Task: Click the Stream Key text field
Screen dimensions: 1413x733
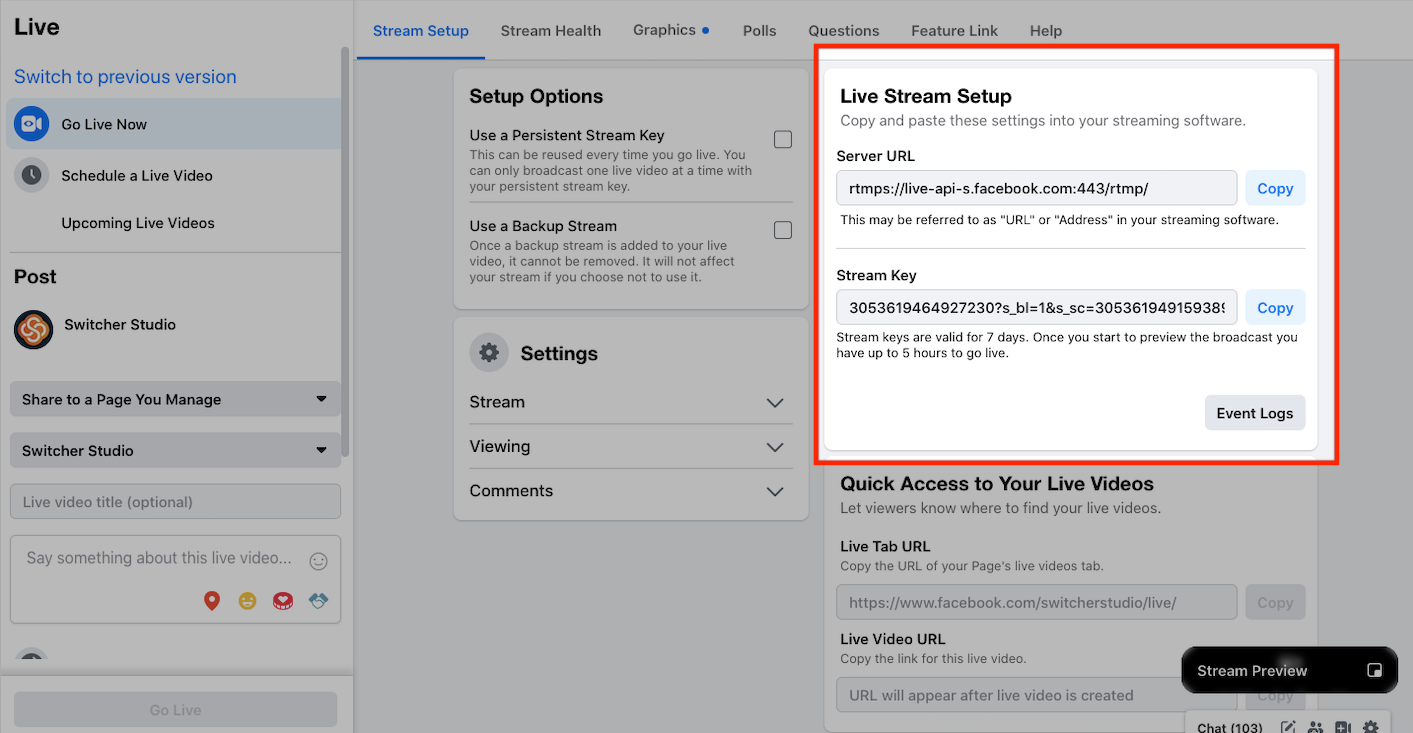Action: tap(1036, 308)
